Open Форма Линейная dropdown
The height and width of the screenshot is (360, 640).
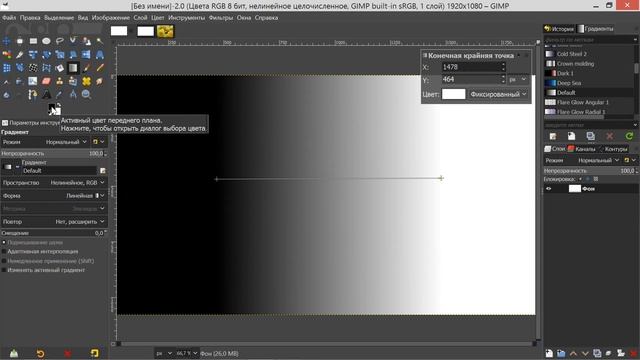tap(54, 196)
